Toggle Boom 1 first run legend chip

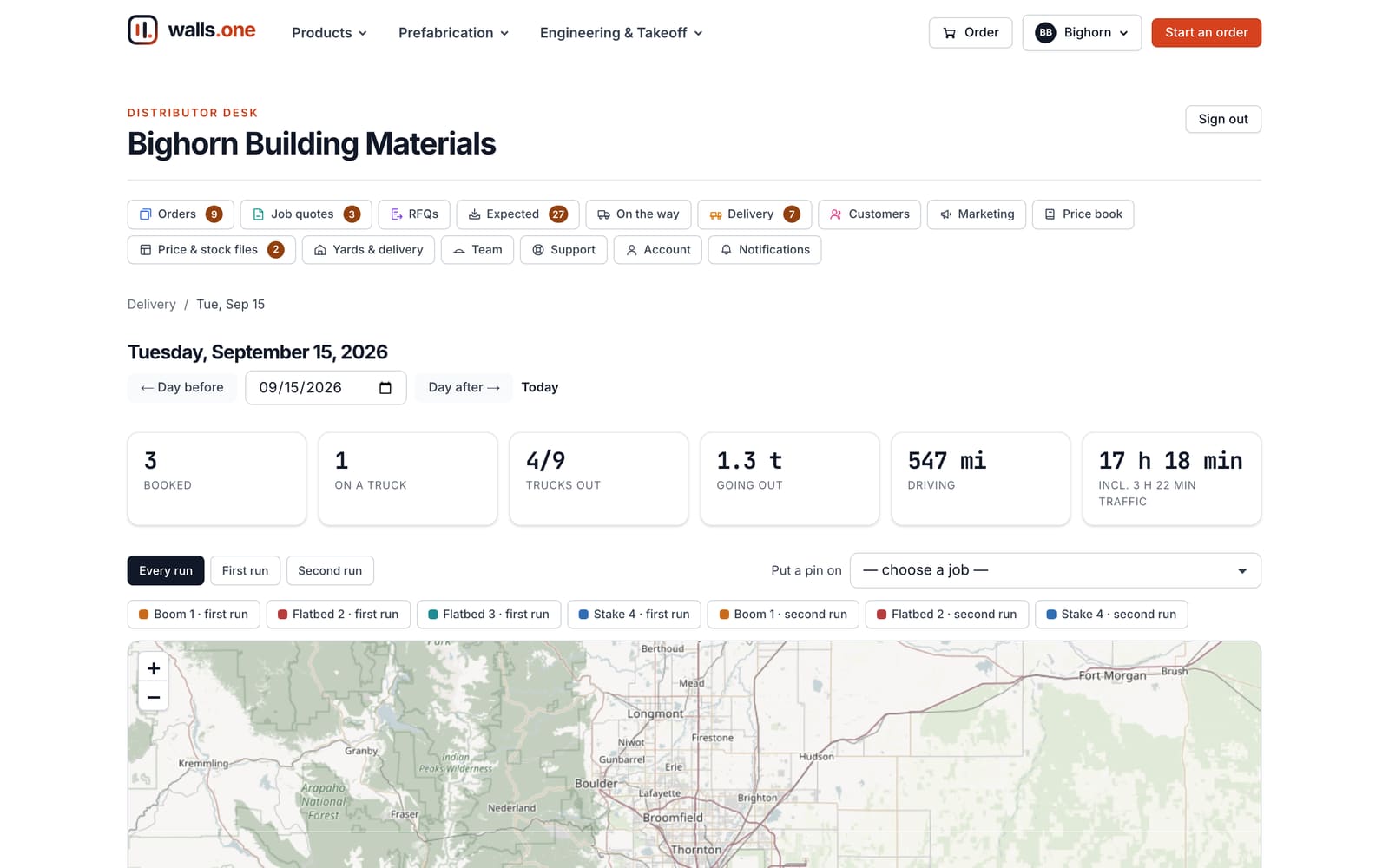click(194, 615)
